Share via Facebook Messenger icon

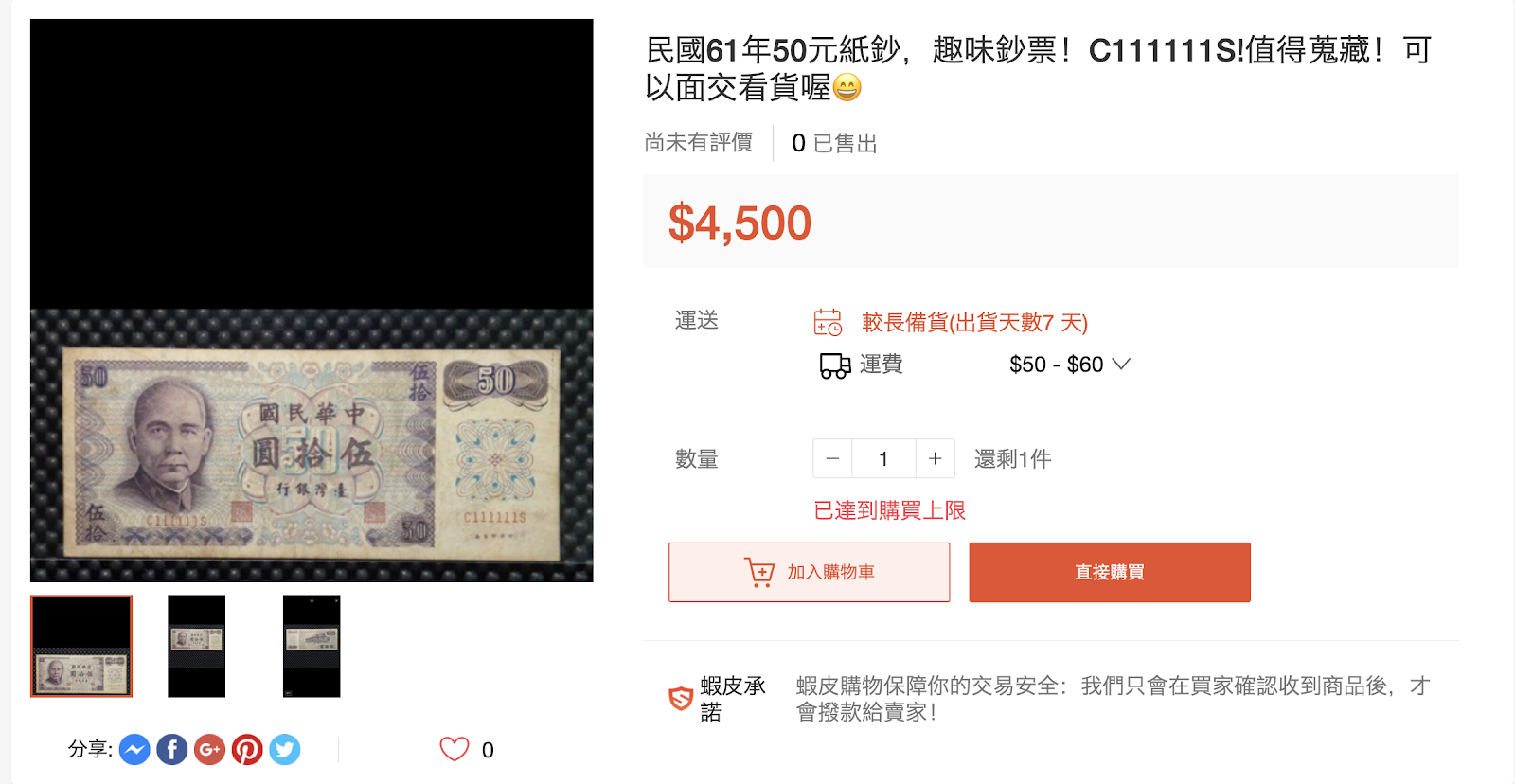click(x=134, y=750)
